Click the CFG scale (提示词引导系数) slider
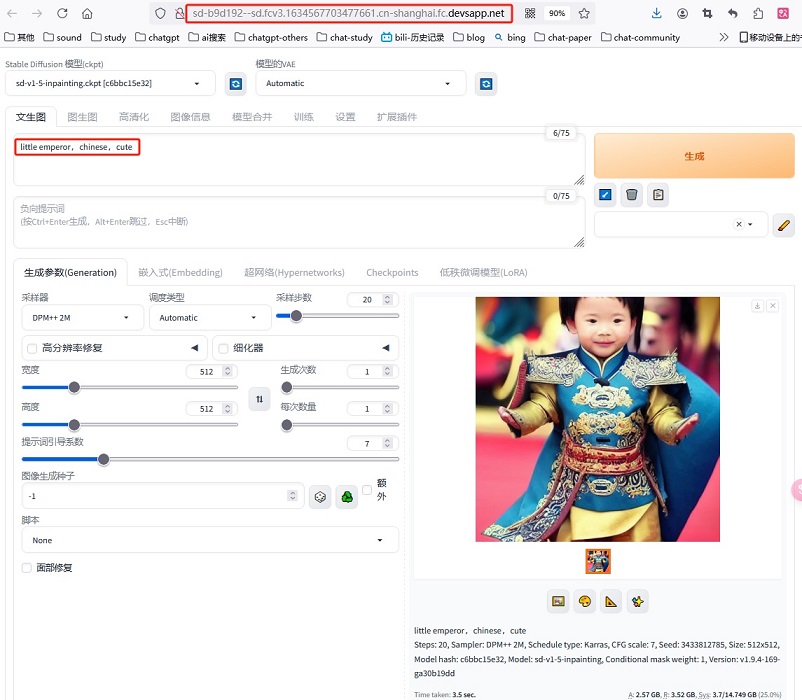The width and height of the screenshot is (802, 700). [210, 459]
